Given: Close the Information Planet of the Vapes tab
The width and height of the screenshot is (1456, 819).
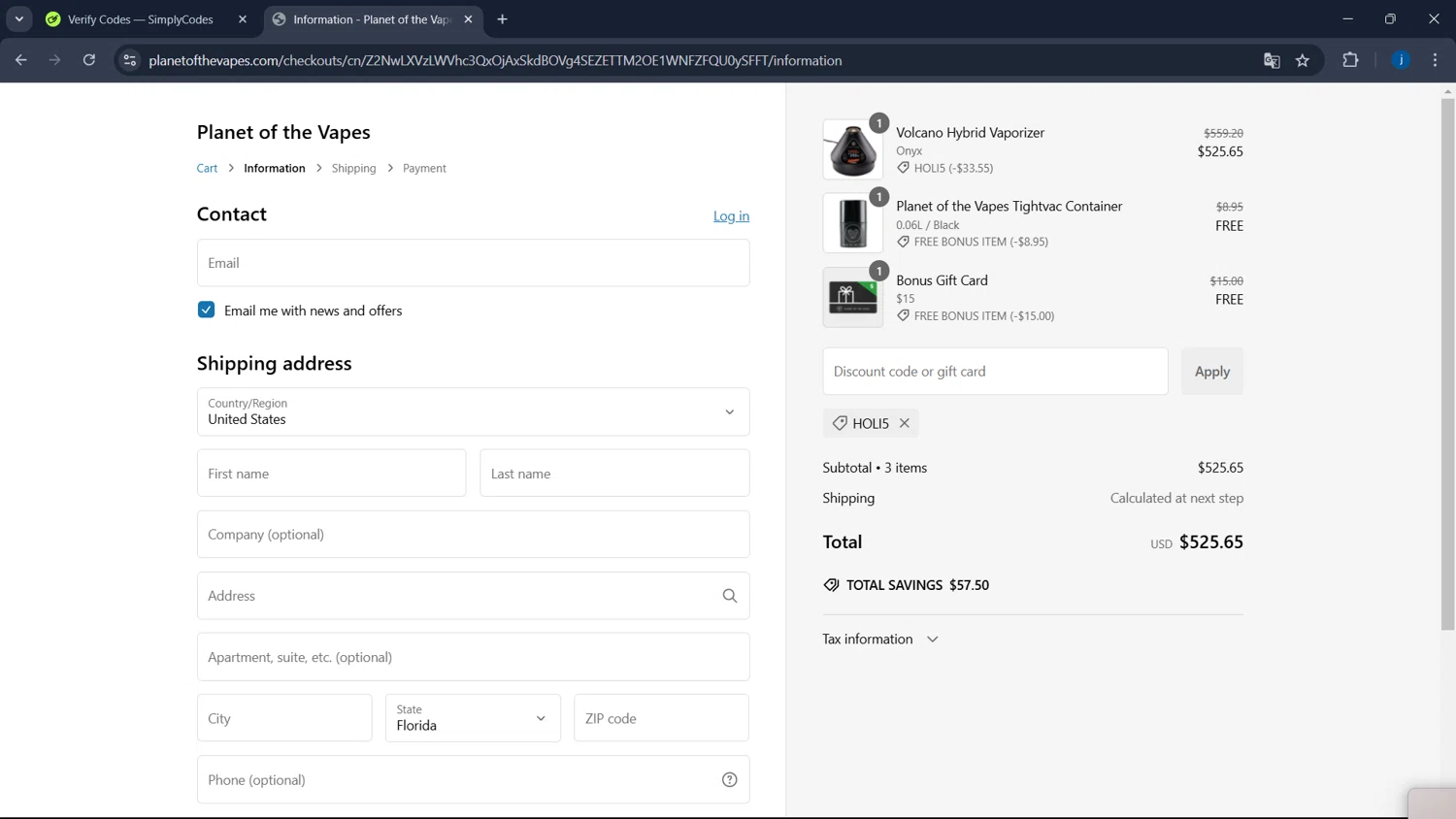Looking at the screenshot, I should pos(469,19).
